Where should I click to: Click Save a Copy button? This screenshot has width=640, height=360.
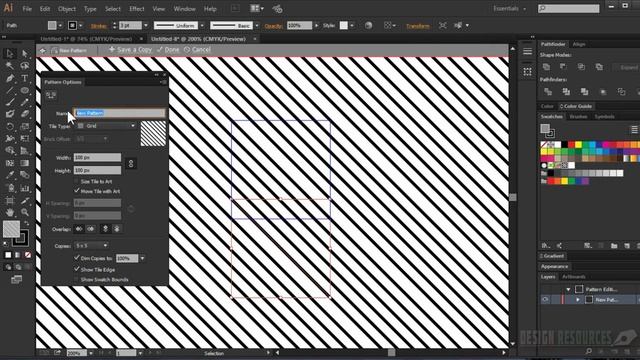pos(130,50)
